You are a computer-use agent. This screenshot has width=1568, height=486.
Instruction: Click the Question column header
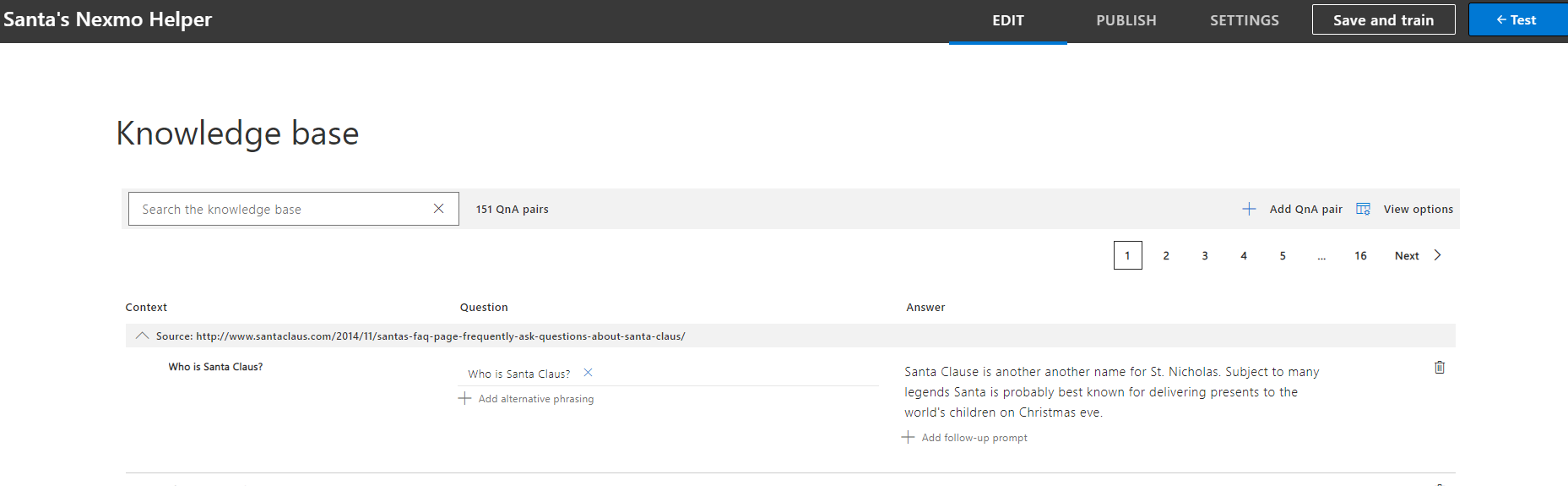484,307
